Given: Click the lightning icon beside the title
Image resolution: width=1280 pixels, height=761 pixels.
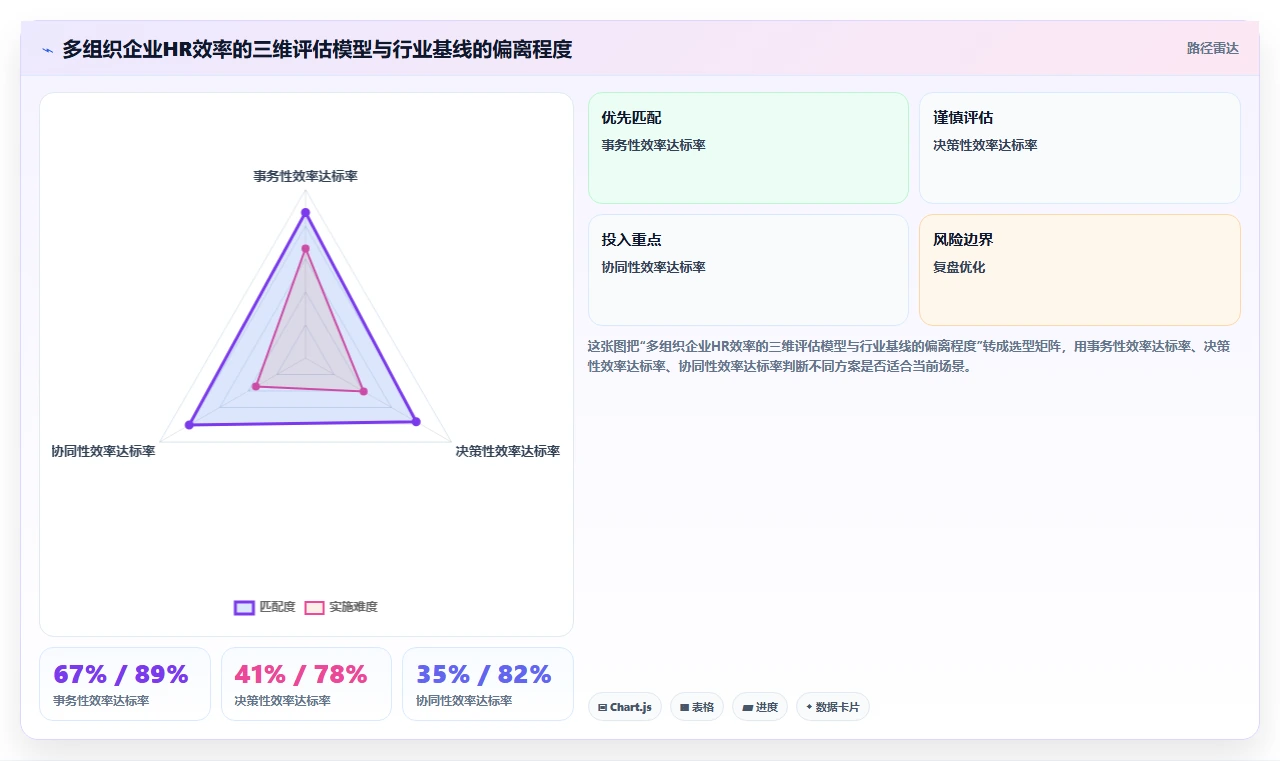Looking at the screenshot, I should [47, 50].
